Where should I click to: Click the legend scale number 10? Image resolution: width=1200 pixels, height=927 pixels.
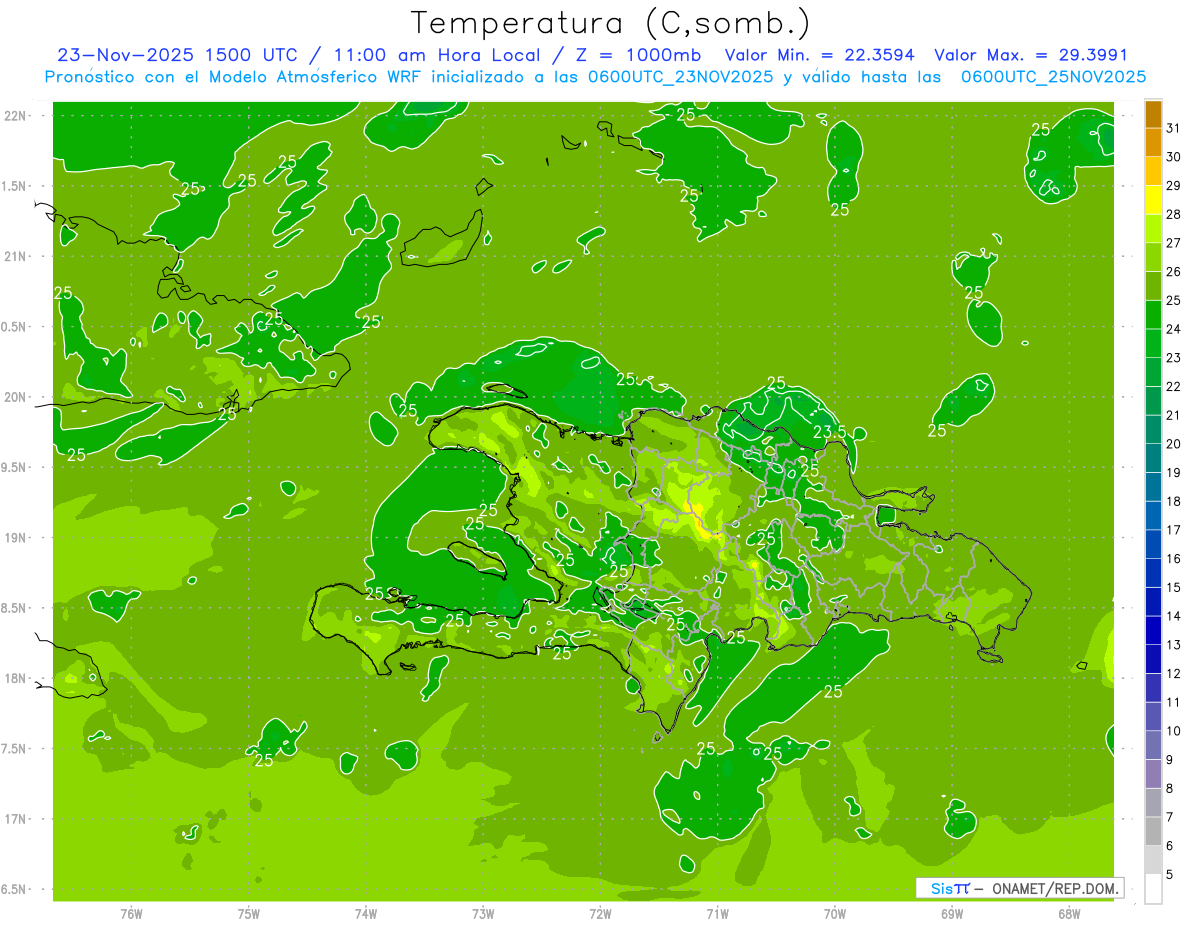(1174, 731)
